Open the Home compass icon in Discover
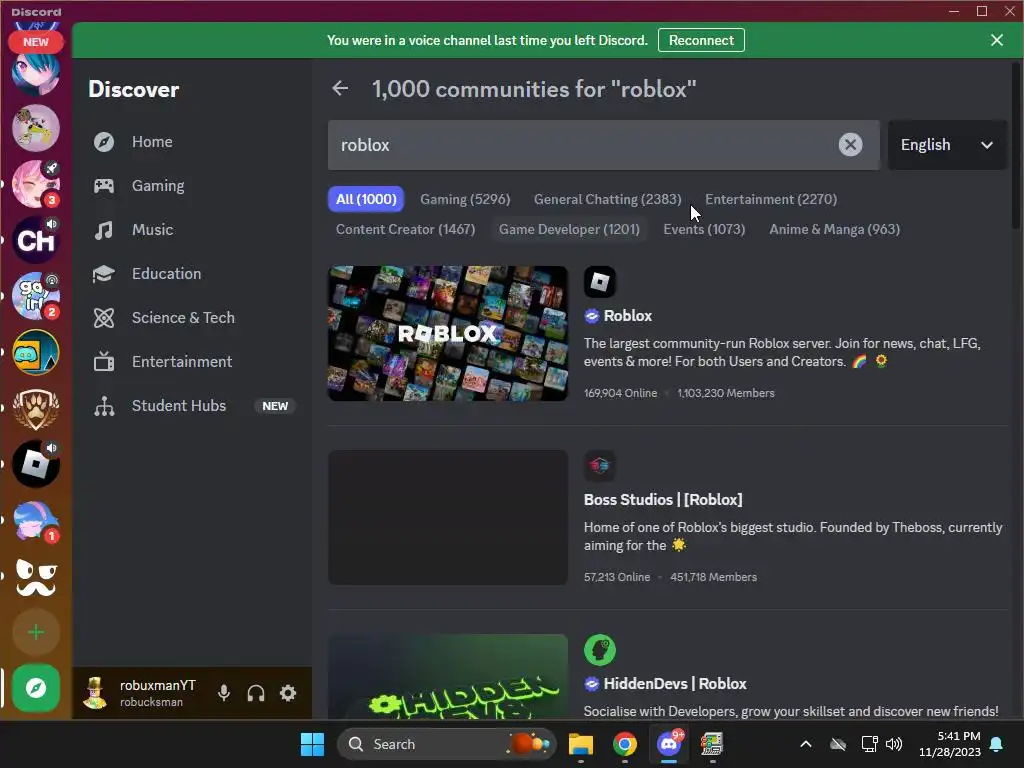This screenshot has width=1024, height=768. [104, 142]
